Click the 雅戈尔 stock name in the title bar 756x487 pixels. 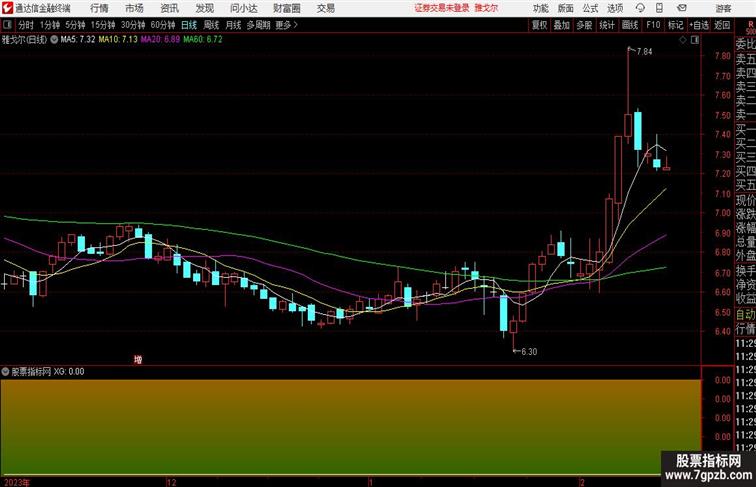click(486, 8)
